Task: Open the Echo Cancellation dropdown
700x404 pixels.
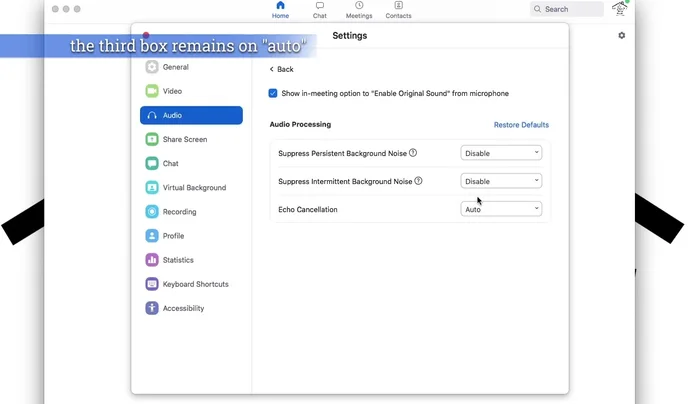Action: point(501,209)
